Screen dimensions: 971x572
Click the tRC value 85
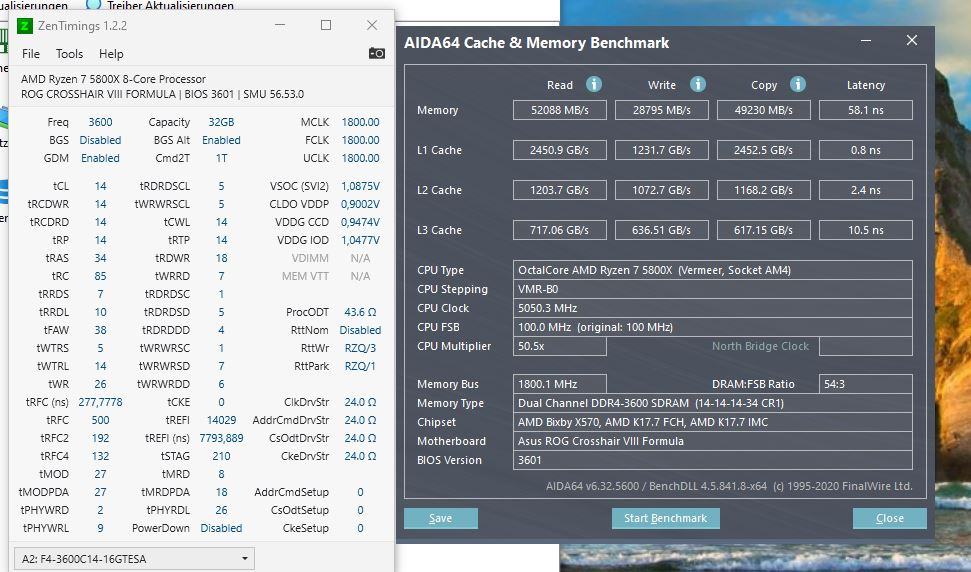point(100,275)
